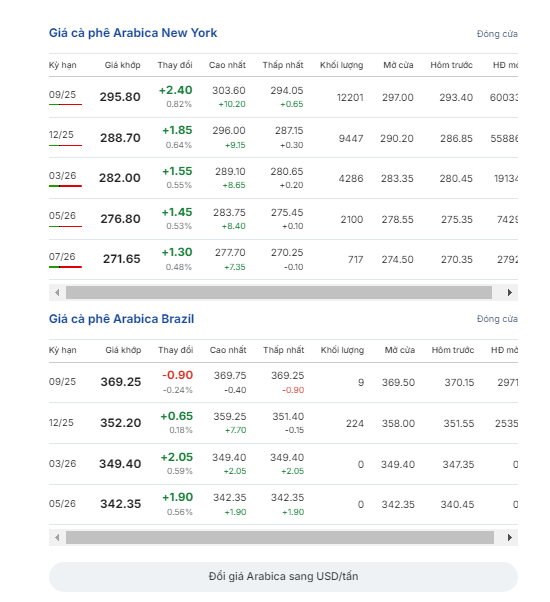Click 'Kỳ hạn' header in Brazil table
Screen dimensions: 550x602
[63, 351]
